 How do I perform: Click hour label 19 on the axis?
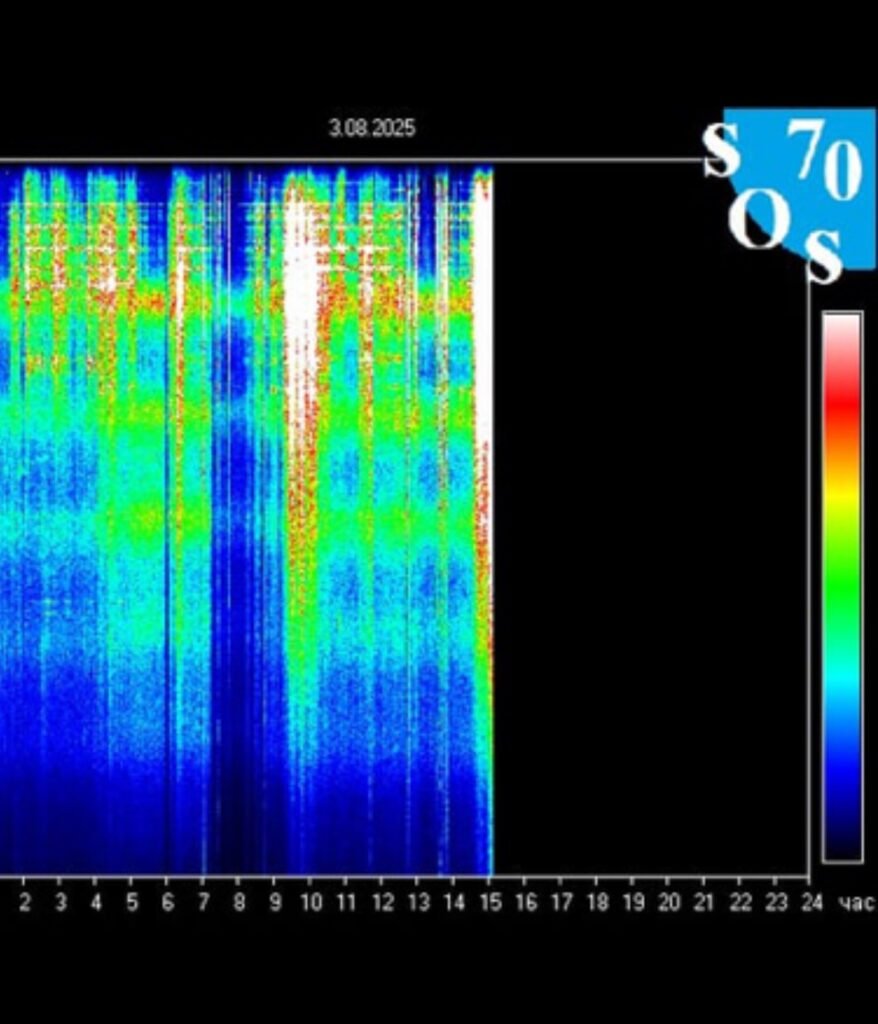coord(633,903)
